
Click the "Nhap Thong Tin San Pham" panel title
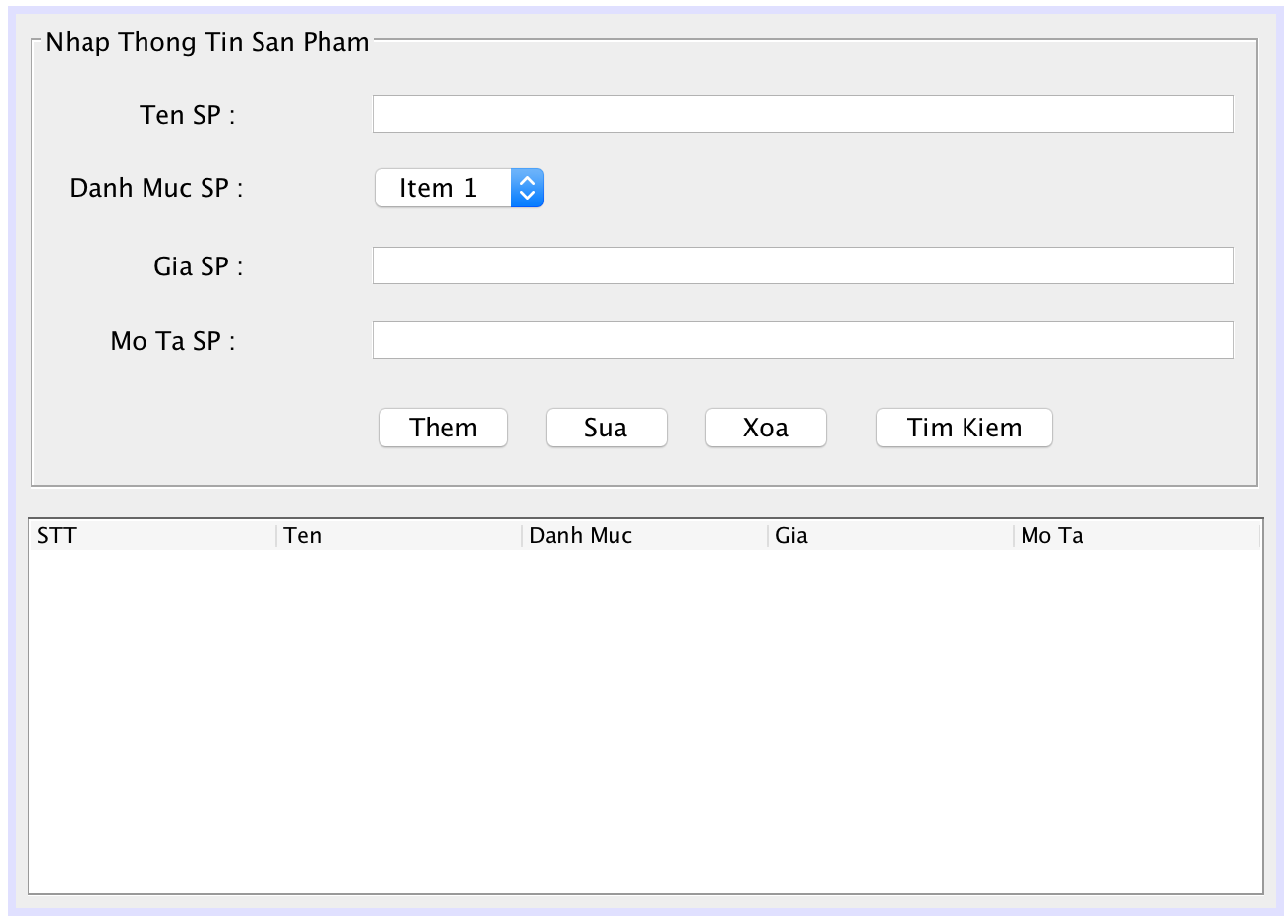[x=207, y=42]
